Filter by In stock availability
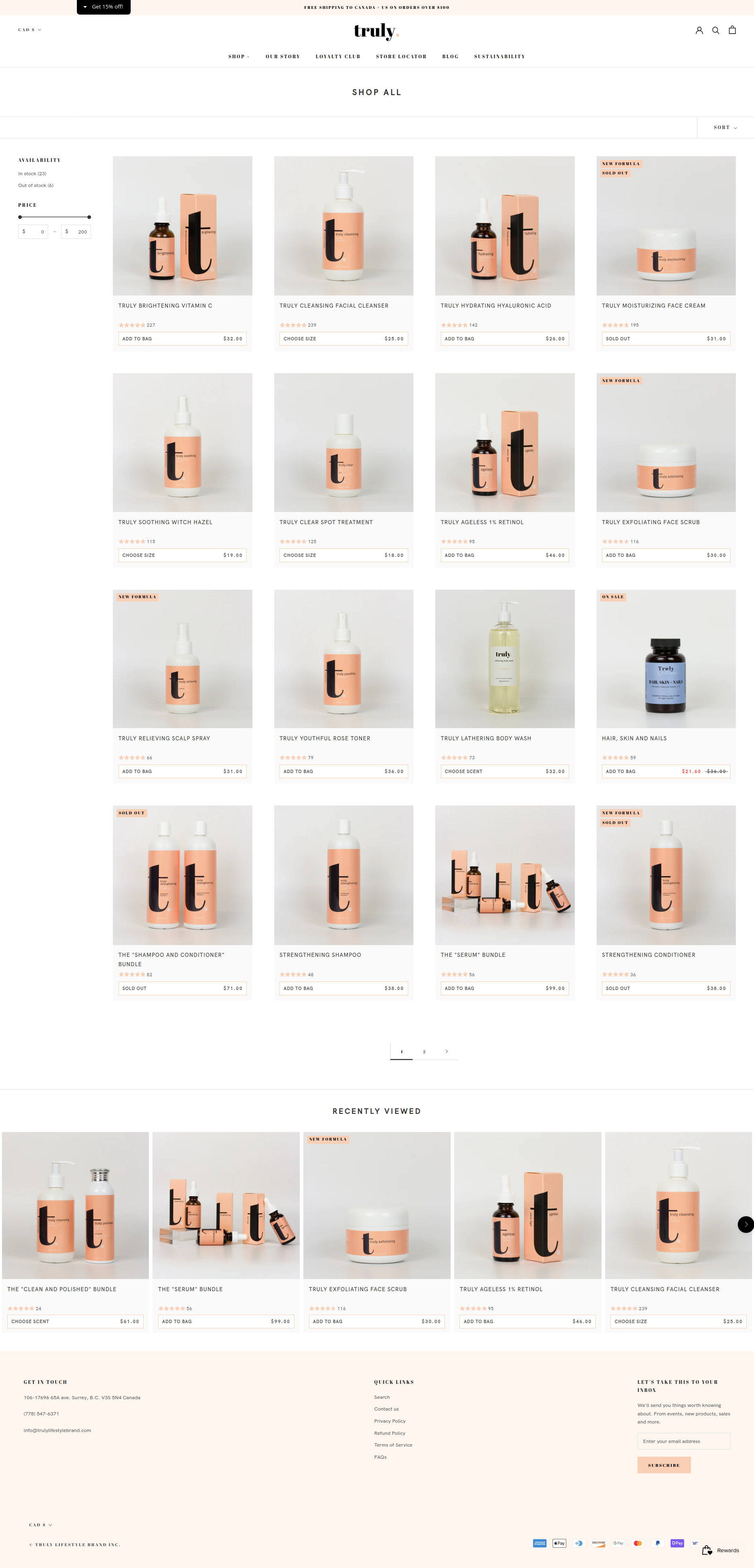Image resolution: width=754 pixels, height=1568 pixels. tap(32, 174)
